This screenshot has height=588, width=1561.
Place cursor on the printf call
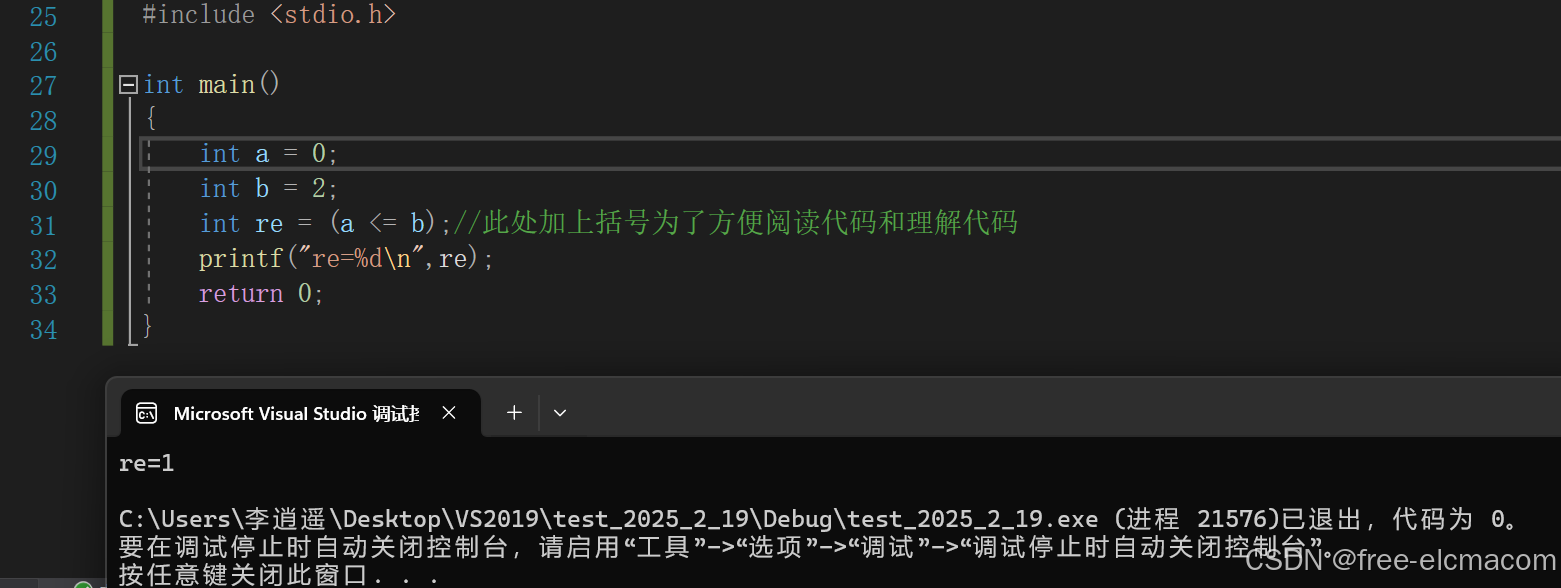tap(346, 259)
